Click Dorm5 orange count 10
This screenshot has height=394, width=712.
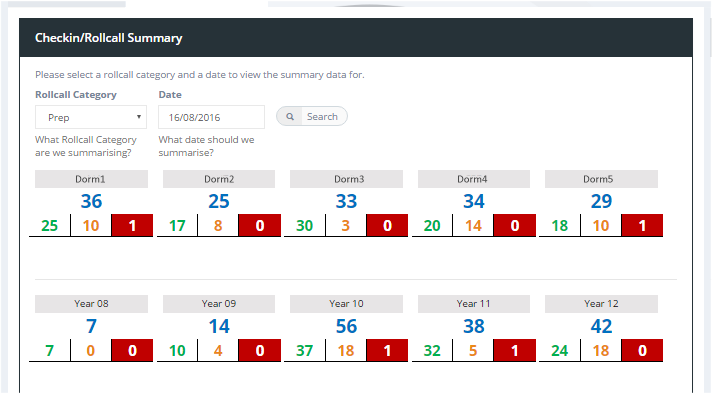tap(601, 226)
